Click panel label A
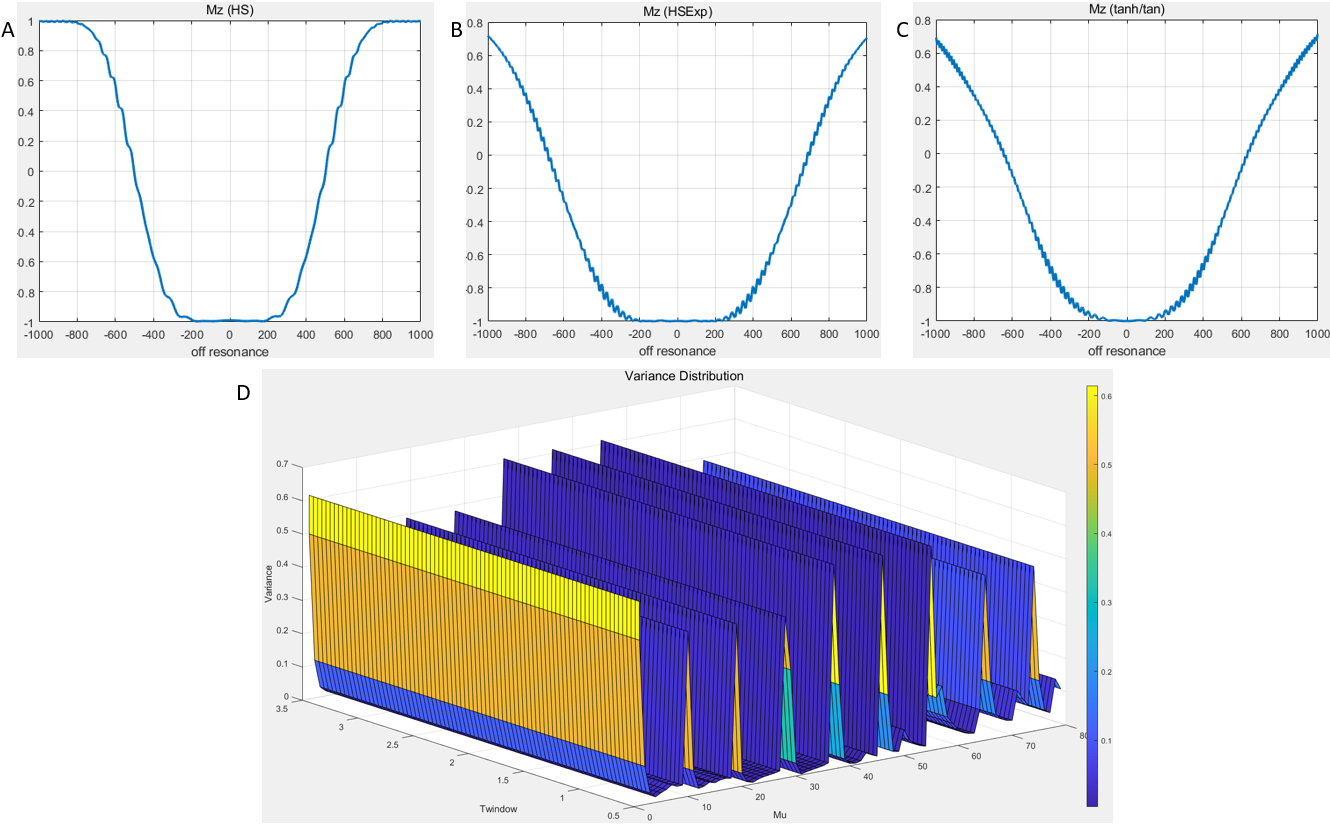Screen dimensions: 1330x824 [x=9, y=31]
